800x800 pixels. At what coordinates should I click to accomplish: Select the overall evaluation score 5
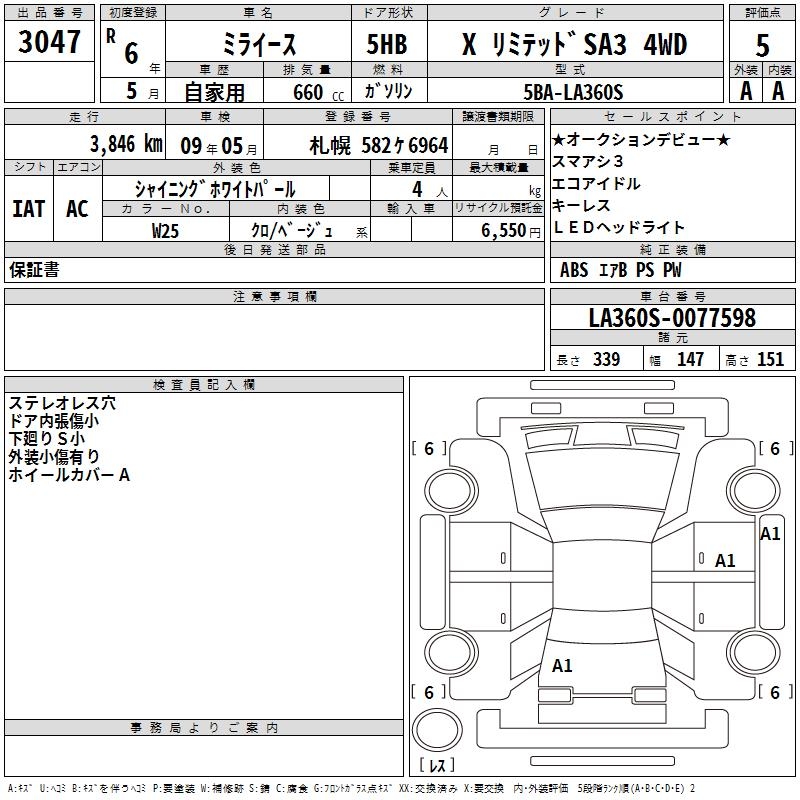pos(762,44)
